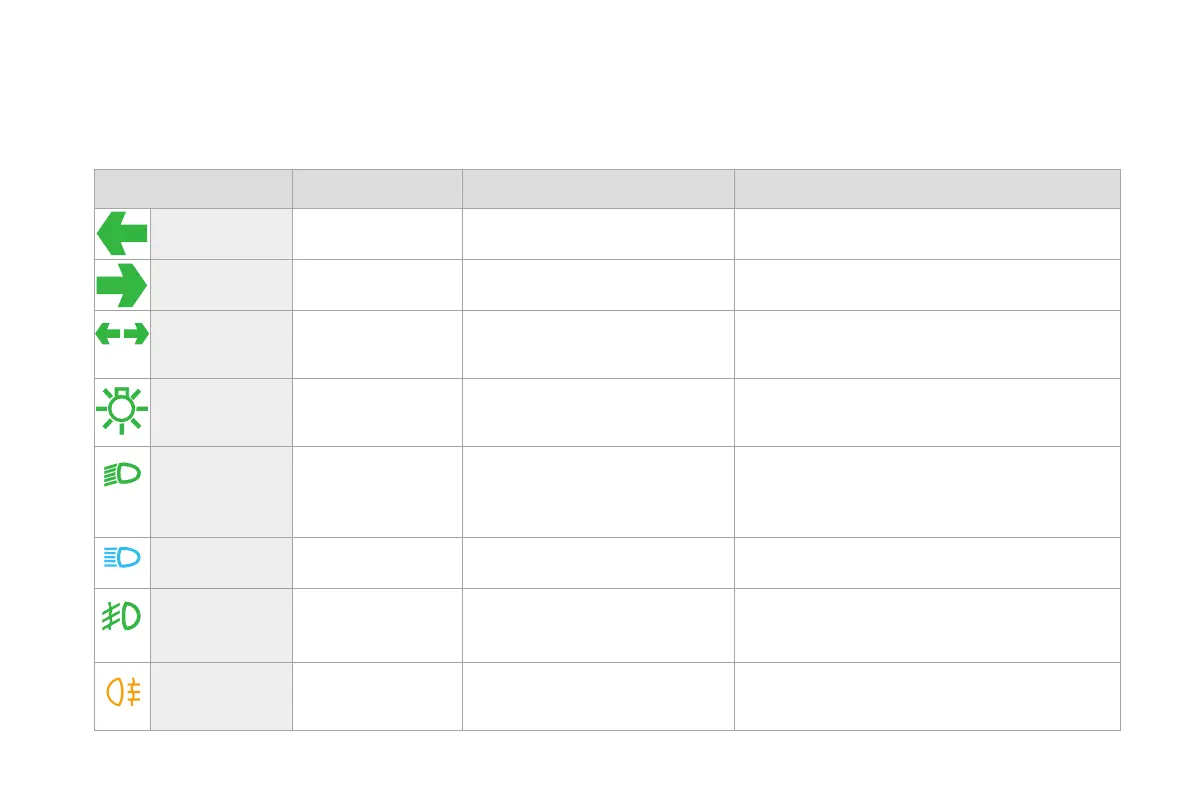The width and height of the screenshot is (1191, 794).
Task: Click grey label cell beside green front foglamp icon
Action: 221,625
